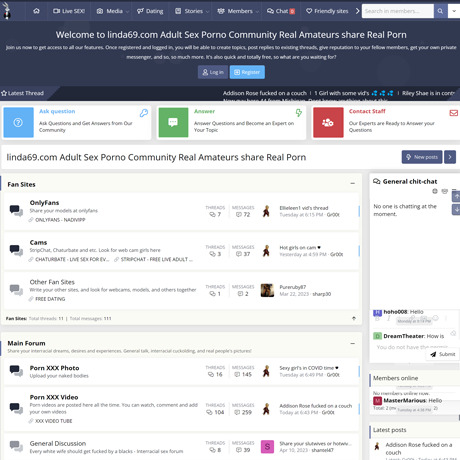Click the green Answer tile icon

coord(173,122)
